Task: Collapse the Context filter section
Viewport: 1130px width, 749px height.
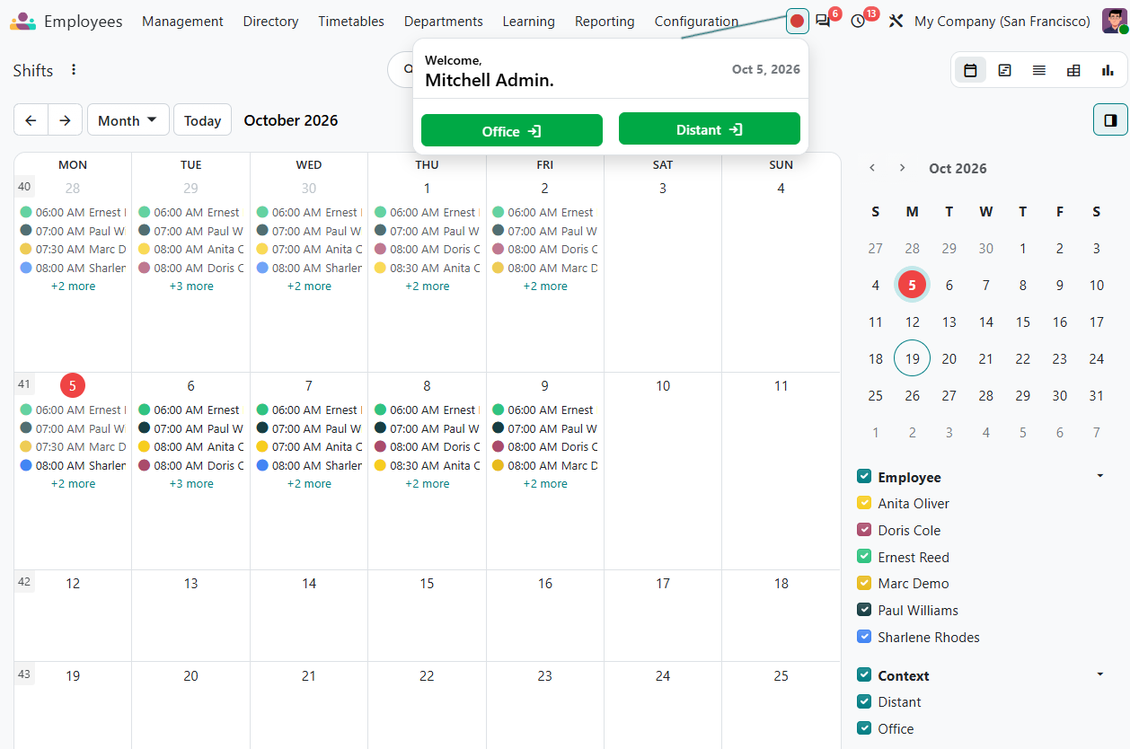Action: (x=1100, y=674)
